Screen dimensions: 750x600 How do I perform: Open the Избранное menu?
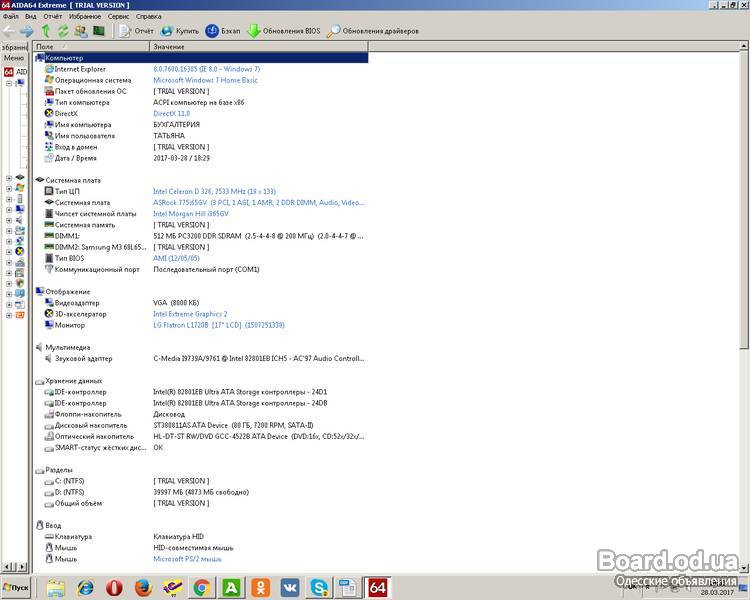click(x=85, y=16)
